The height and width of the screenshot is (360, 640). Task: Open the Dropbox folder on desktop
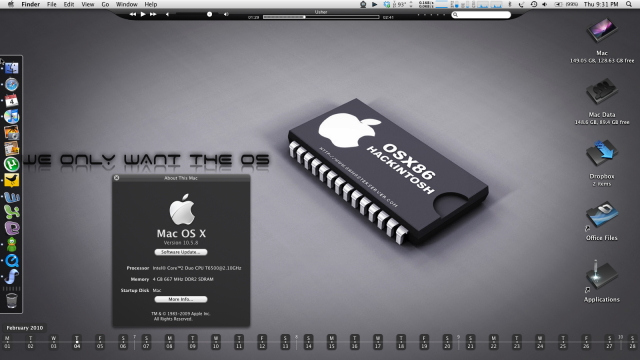click(602, 154)
